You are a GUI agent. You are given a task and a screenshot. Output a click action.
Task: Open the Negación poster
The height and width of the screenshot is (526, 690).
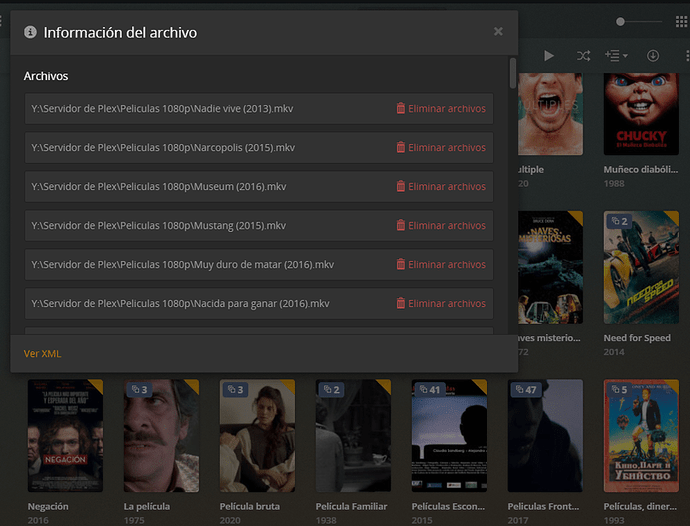click(x=65, y=436)
